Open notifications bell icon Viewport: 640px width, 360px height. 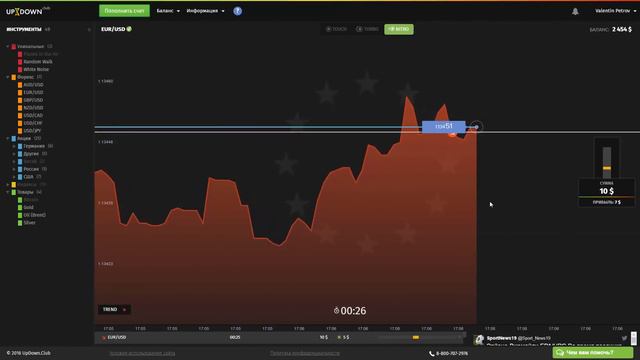click(575, 11)
